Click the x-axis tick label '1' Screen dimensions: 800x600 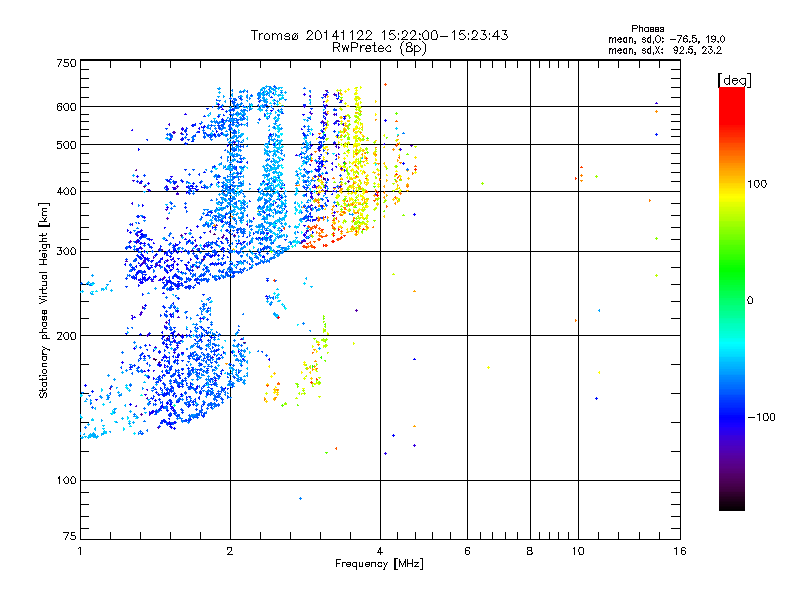click(x=80, y=551)
